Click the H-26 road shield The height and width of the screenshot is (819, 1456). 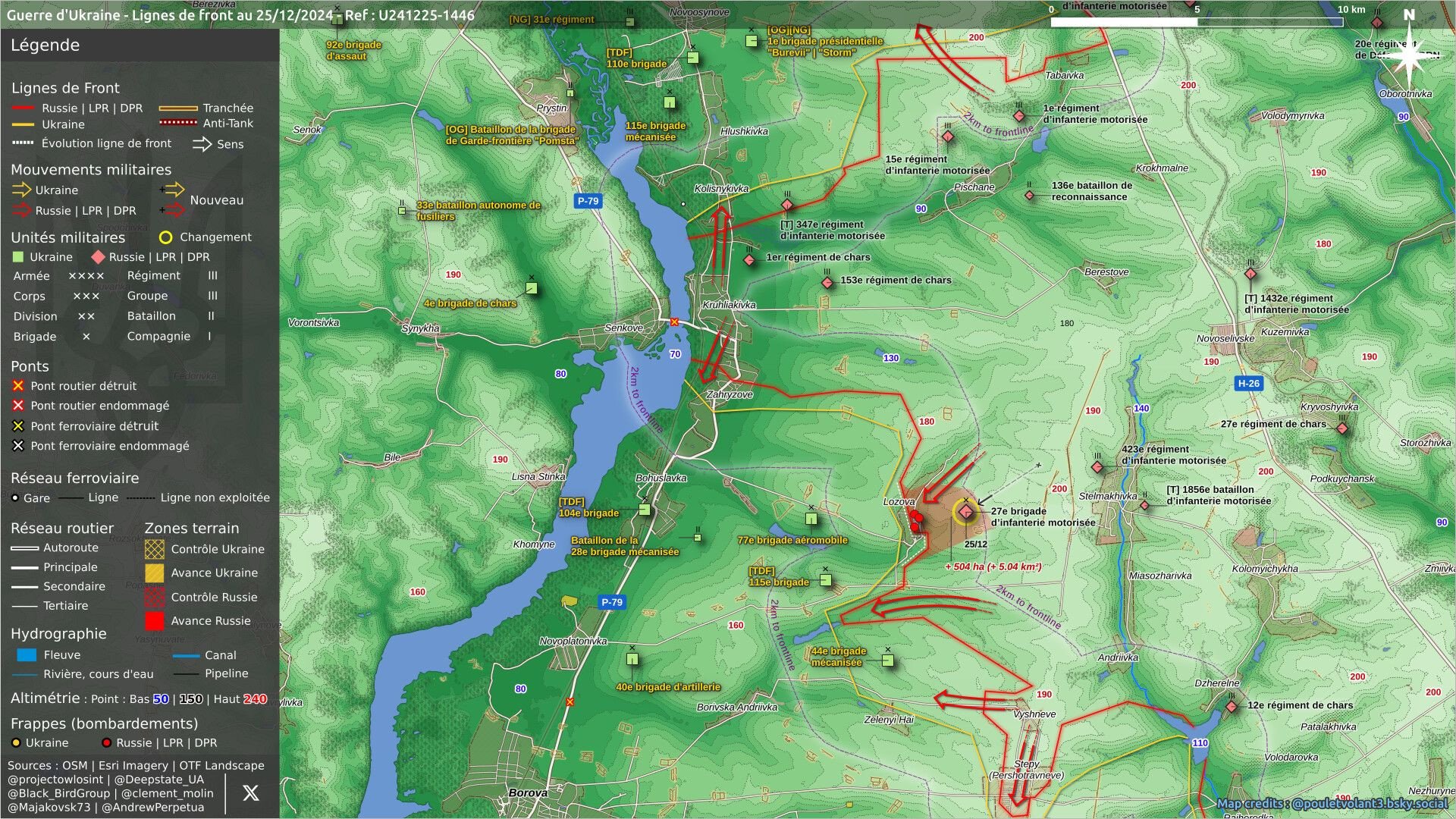pos(1248,383)
